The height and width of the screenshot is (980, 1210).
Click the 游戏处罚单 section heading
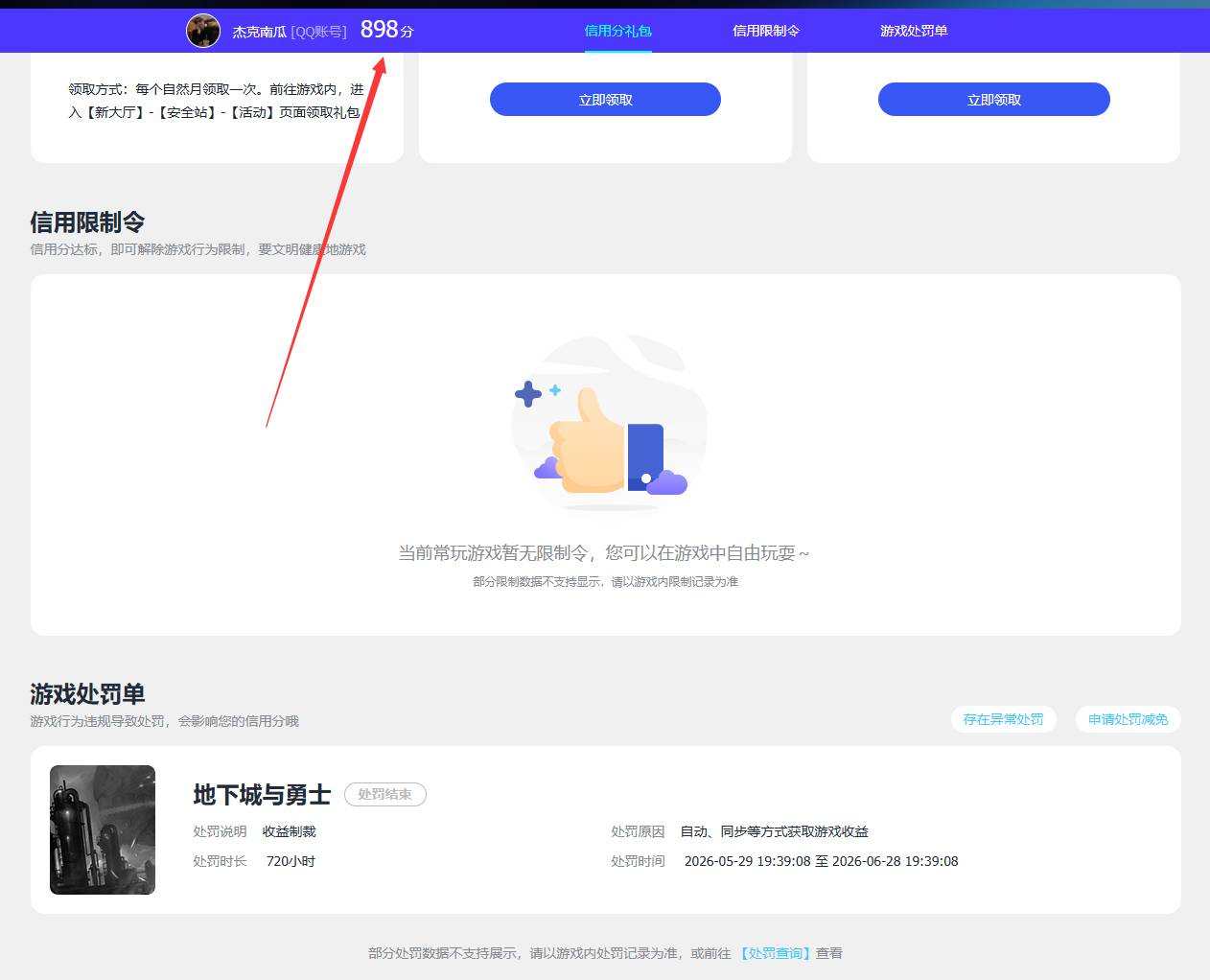[x=87, y=694]
